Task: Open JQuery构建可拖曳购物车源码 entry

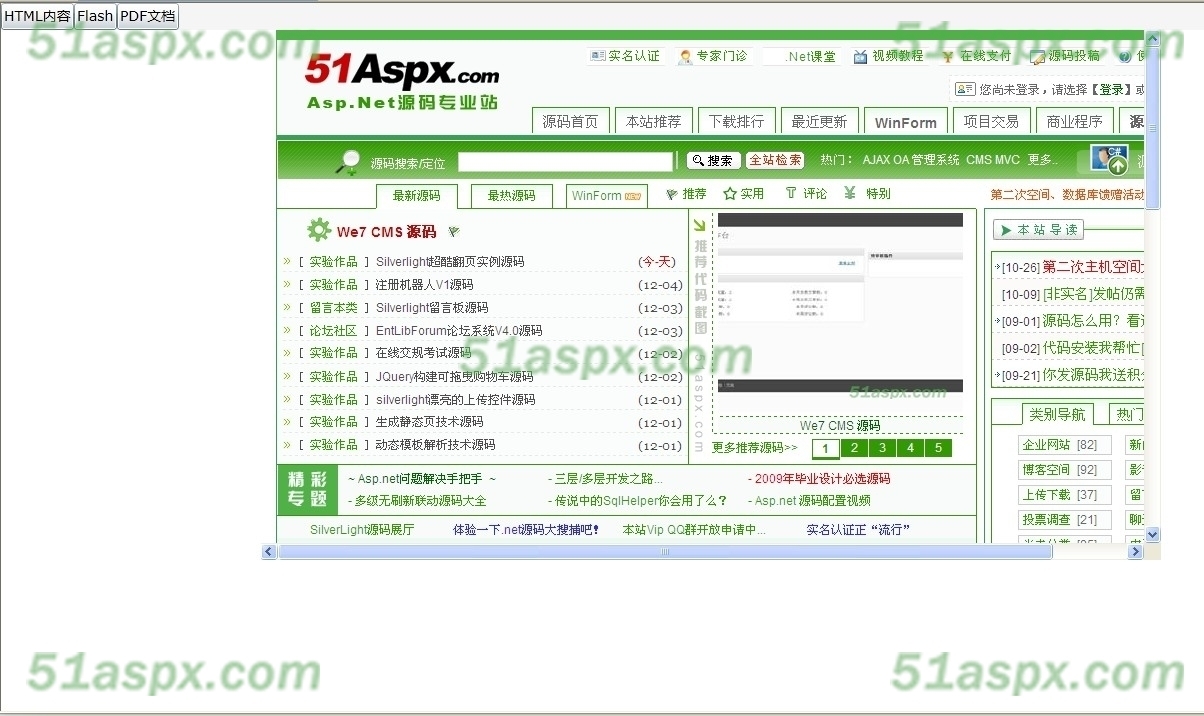Action: pos(454,377)
